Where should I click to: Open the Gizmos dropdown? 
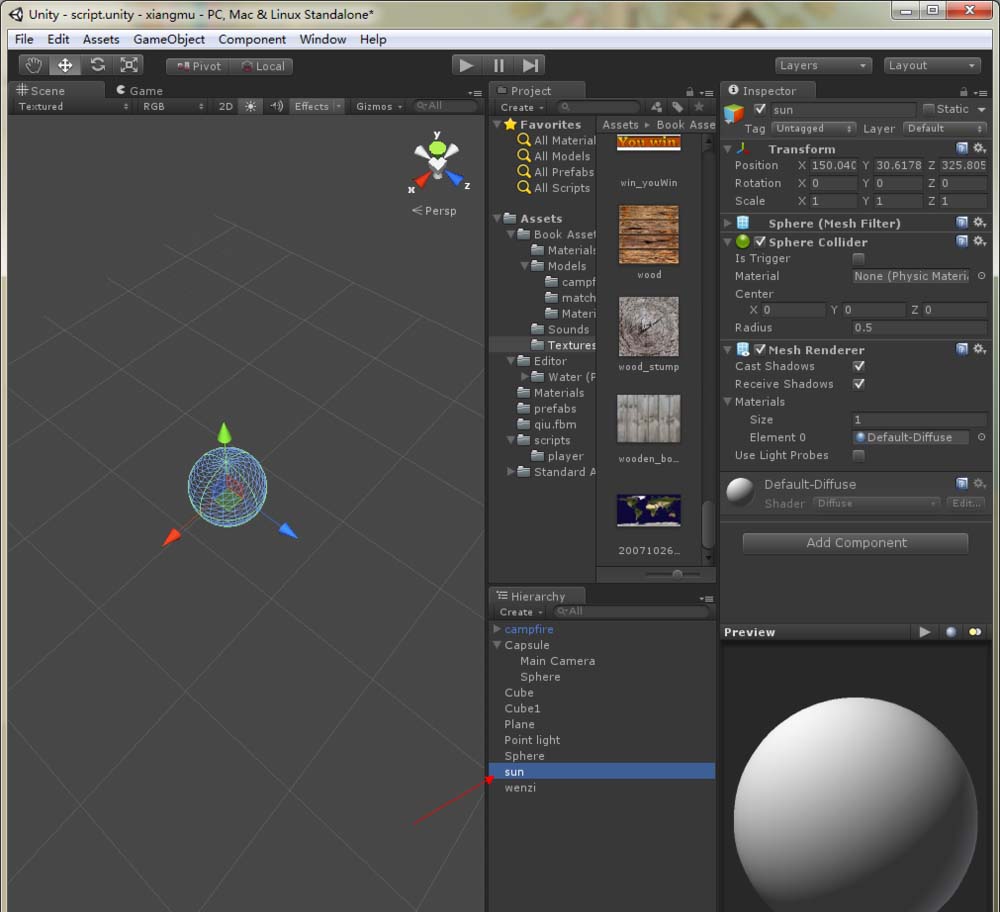coord(379,107)
